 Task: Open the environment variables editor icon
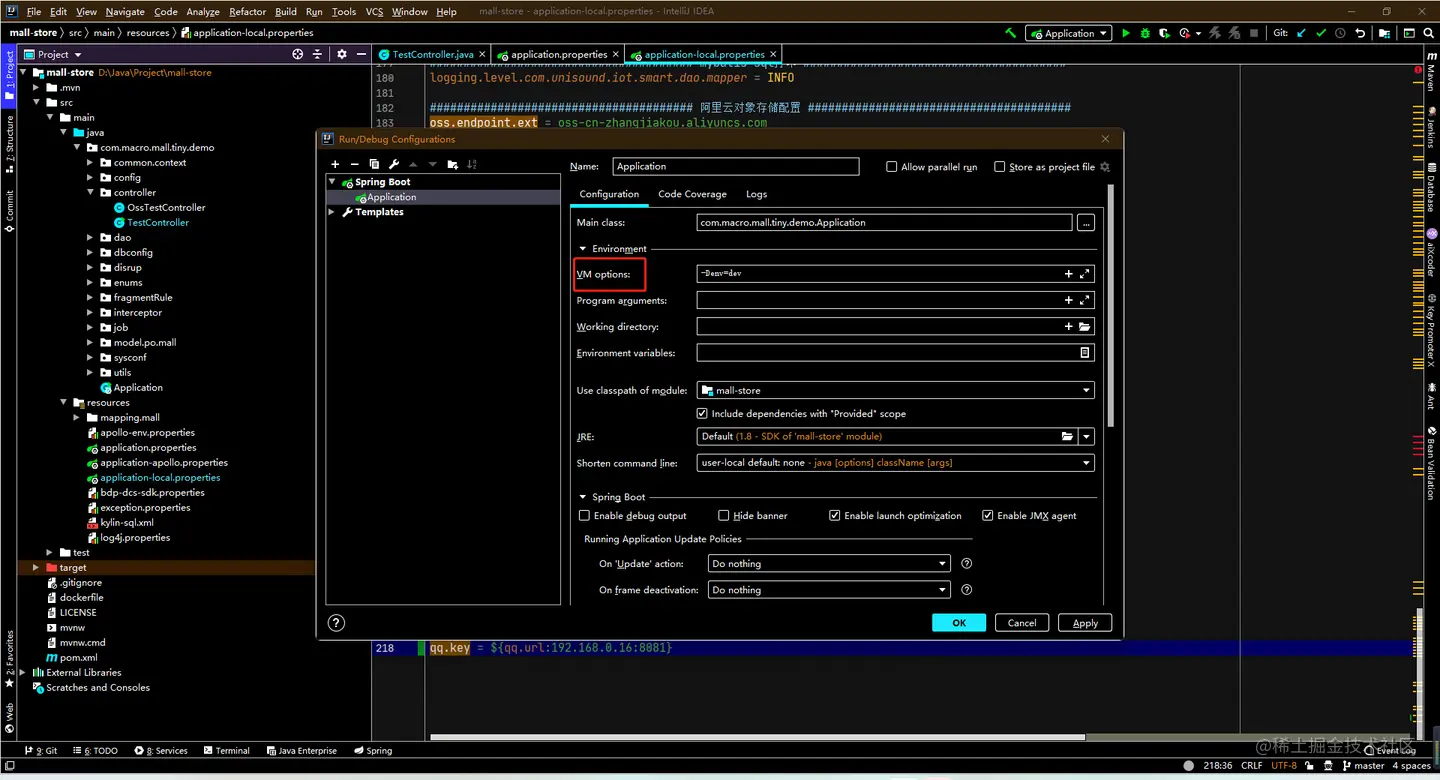click(1085, 353)
